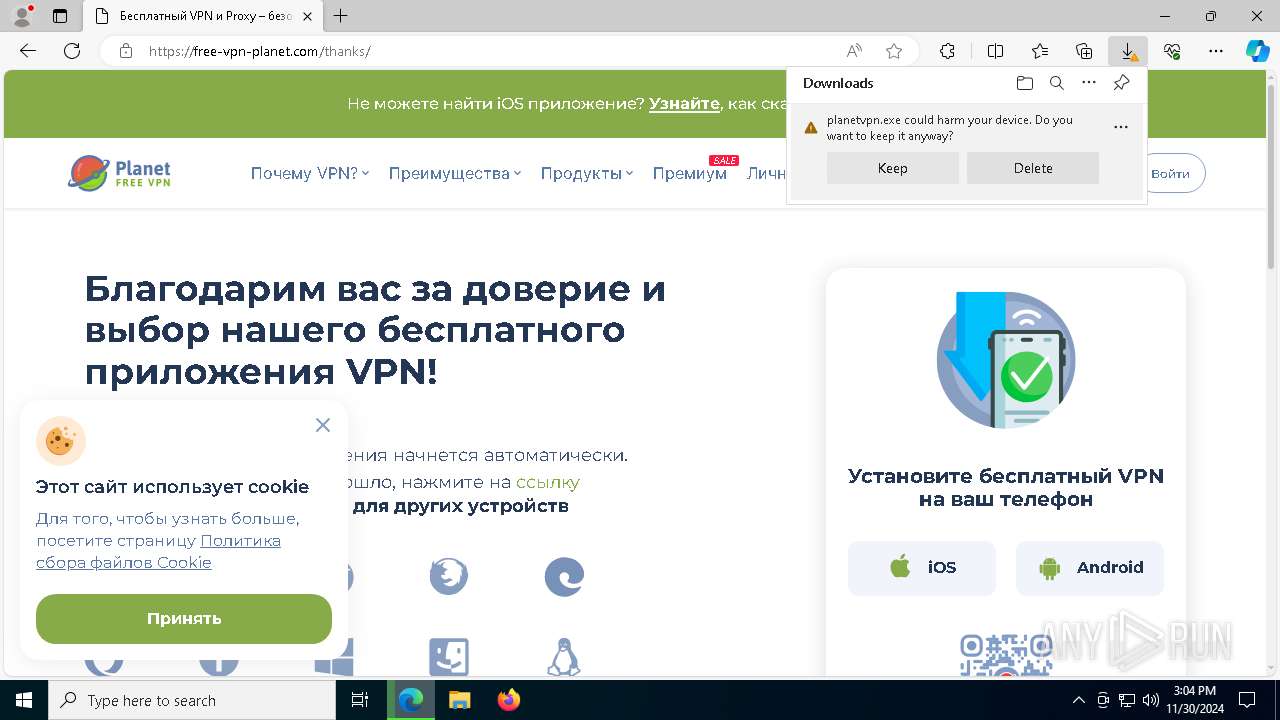Open Task View on the taskbar
The width and height of the screenshot is (1280, 720).
tap(360, 700)
